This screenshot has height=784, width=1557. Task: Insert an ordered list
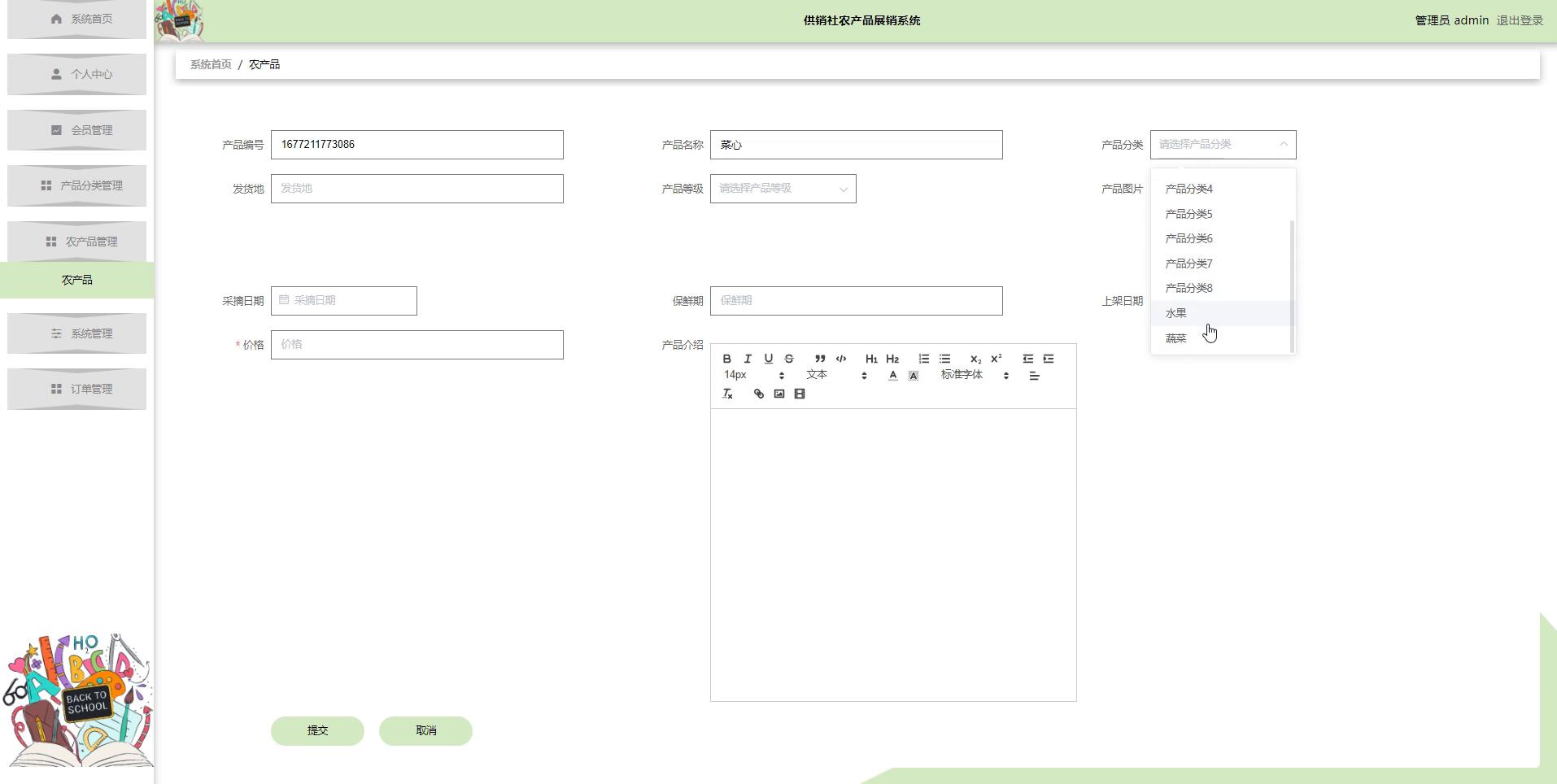[x=924, y=359]
